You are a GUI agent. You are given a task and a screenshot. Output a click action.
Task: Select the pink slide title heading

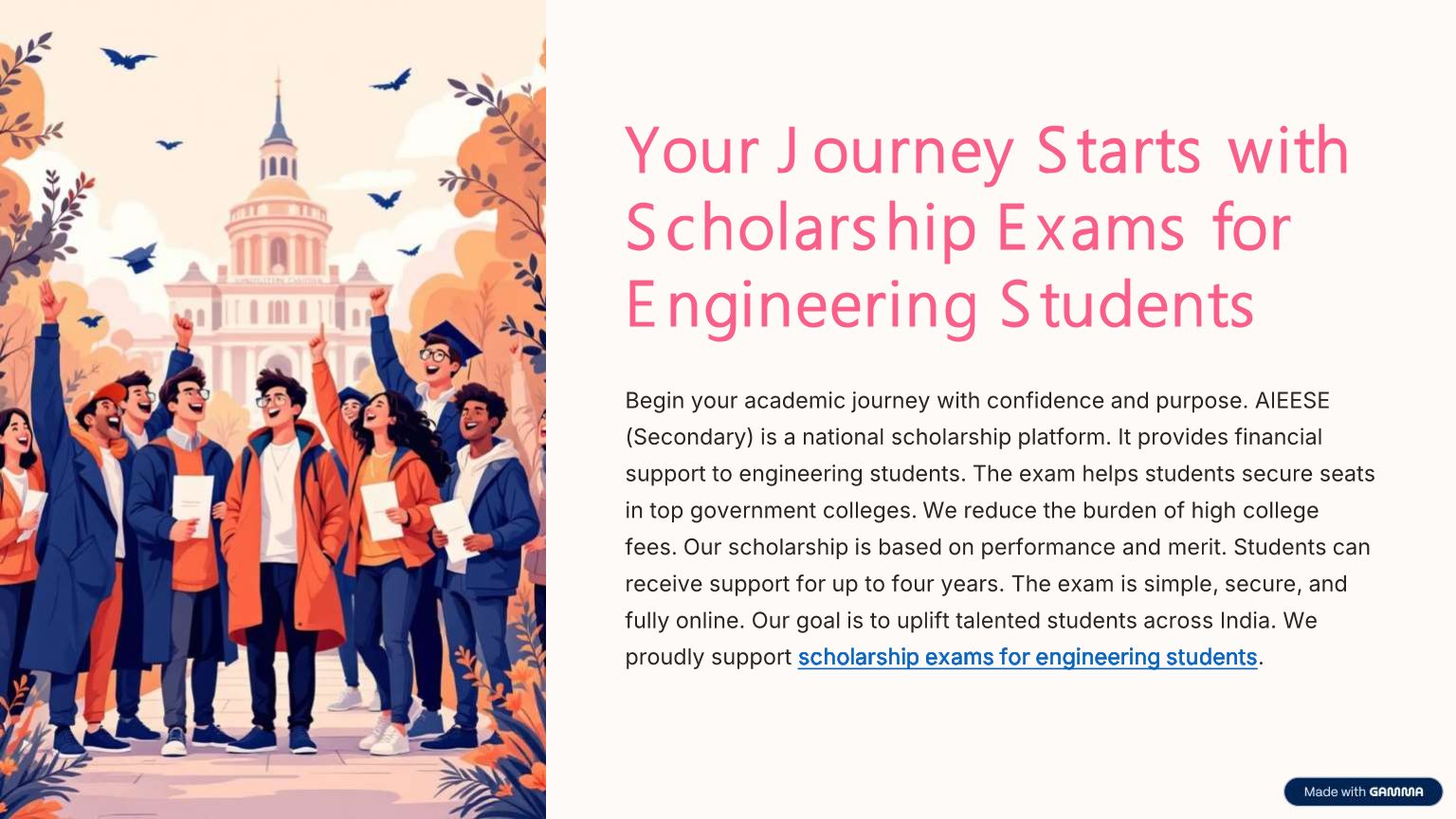click(986, 227)
